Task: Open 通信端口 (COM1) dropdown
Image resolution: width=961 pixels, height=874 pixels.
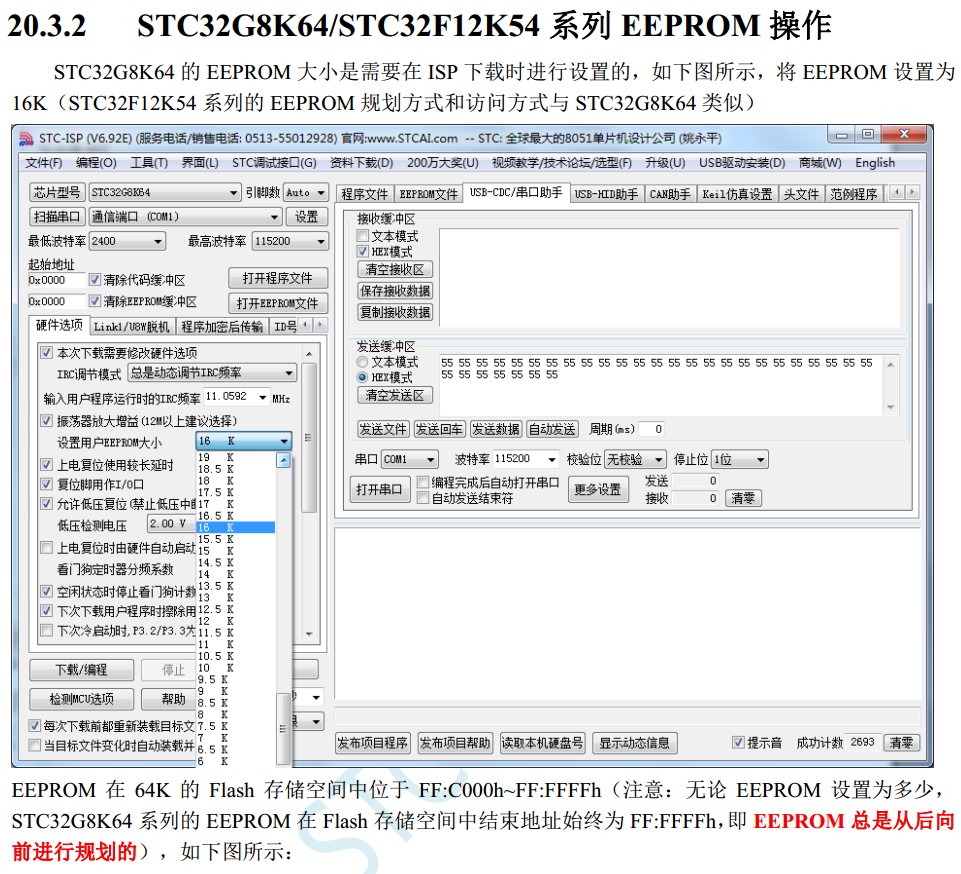Action: 186,217
